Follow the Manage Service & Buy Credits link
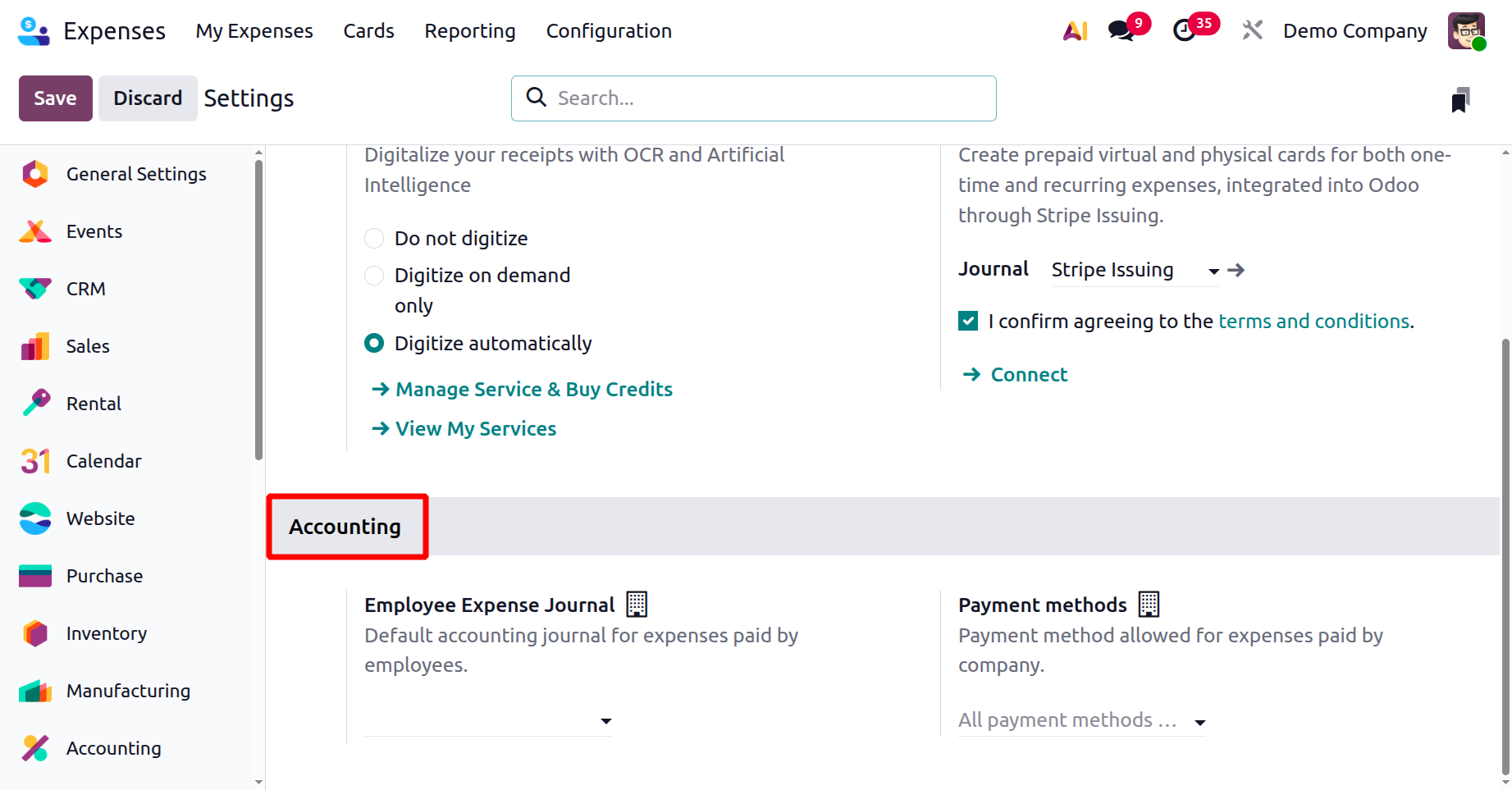This screenshot has height=790, width=1512. tap(533, 390)
